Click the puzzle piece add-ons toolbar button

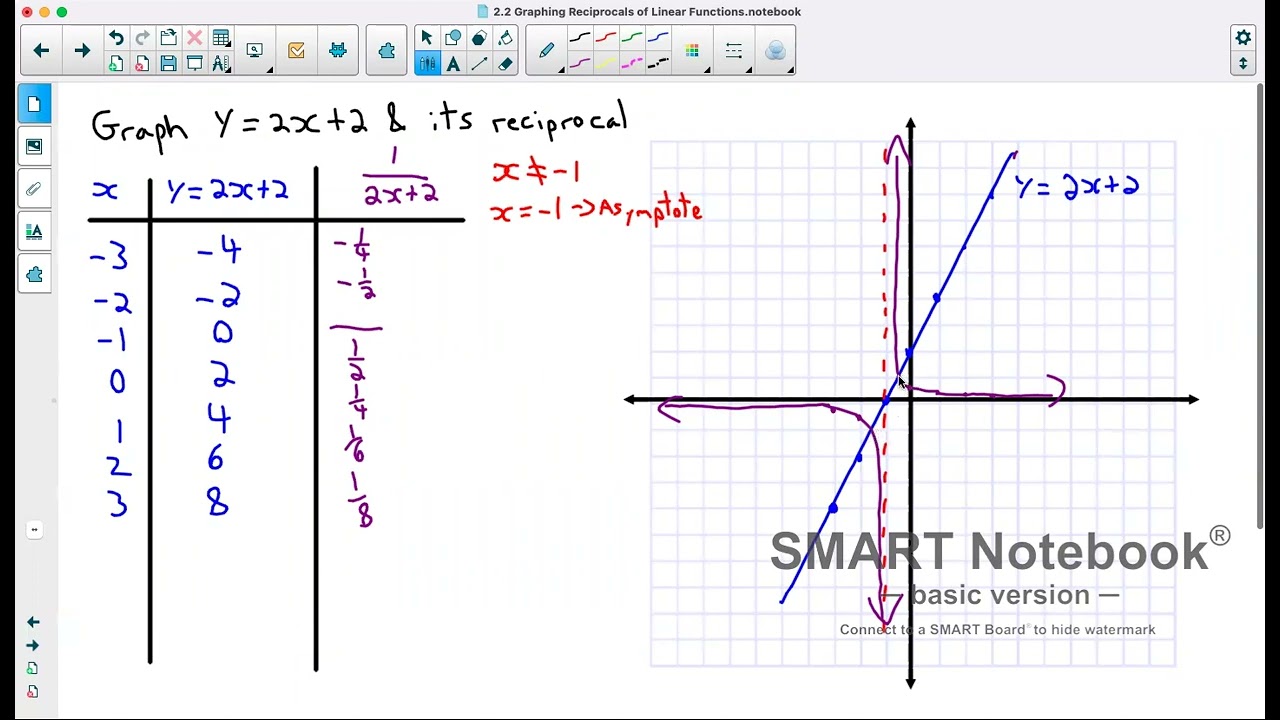point(387,50)
